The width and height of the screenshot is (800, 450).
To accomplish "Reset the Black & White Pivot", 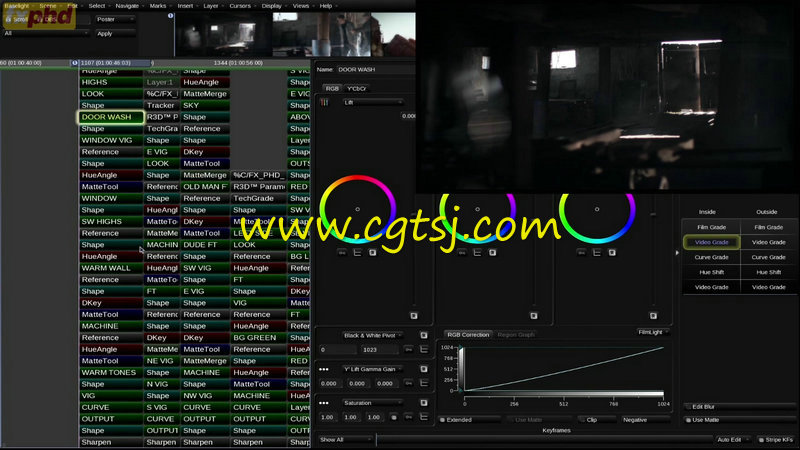I will coord(423,335).
